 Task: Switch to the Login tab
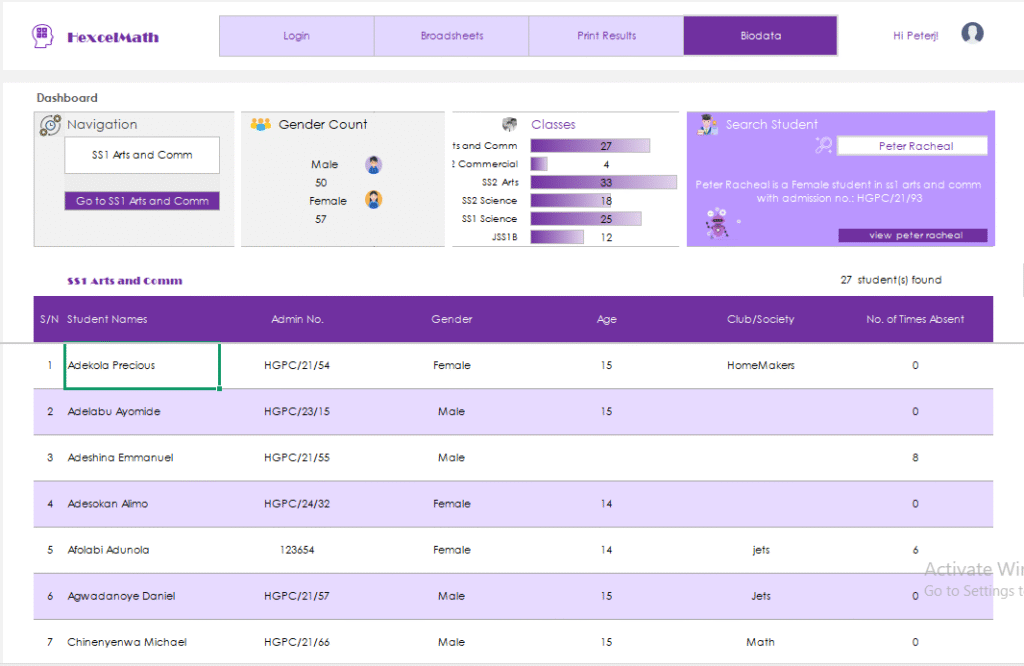tap(296, 36)
